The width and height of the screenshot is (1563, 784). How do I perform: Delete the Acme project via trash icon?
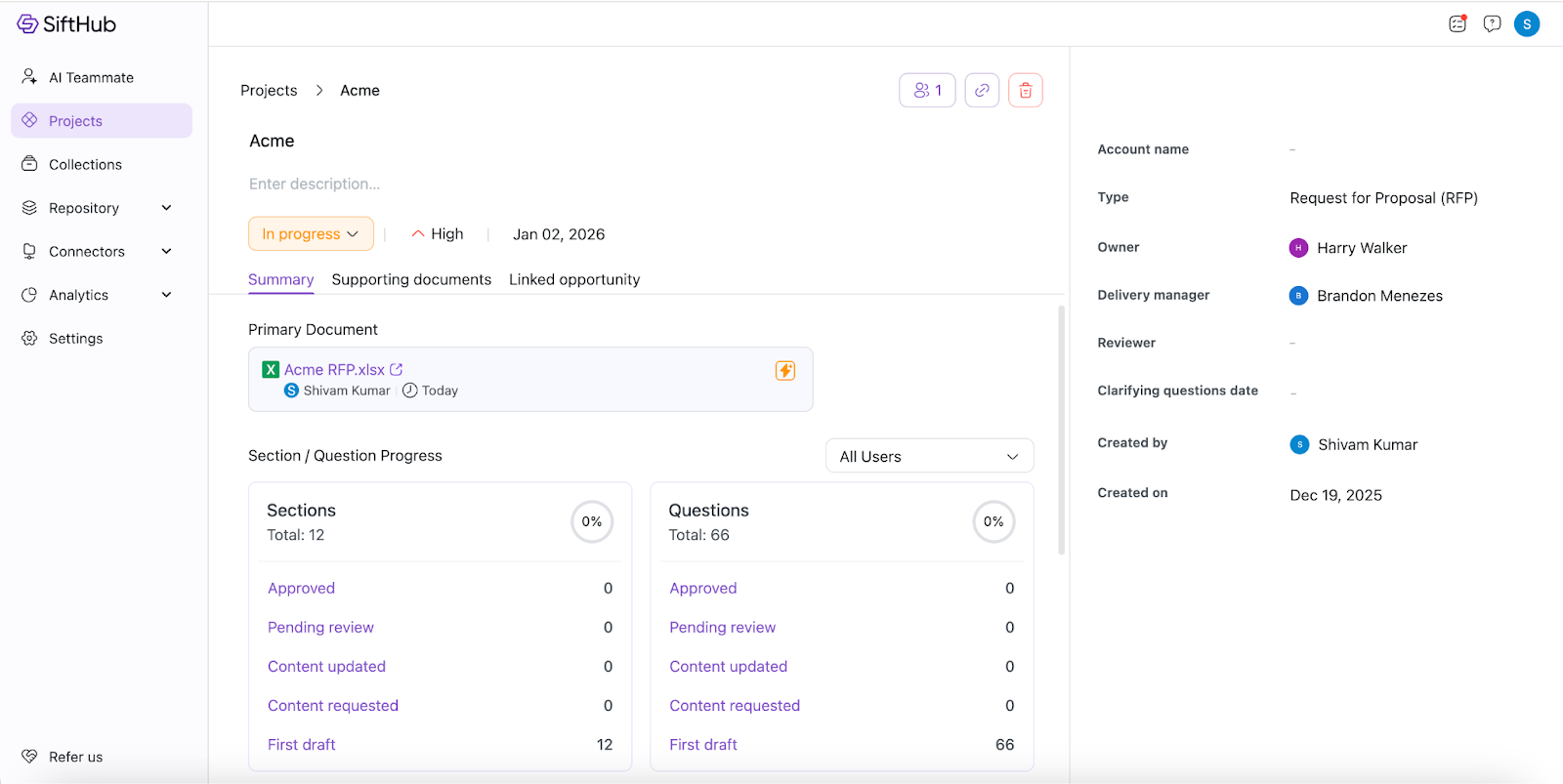click(1025, 91)
